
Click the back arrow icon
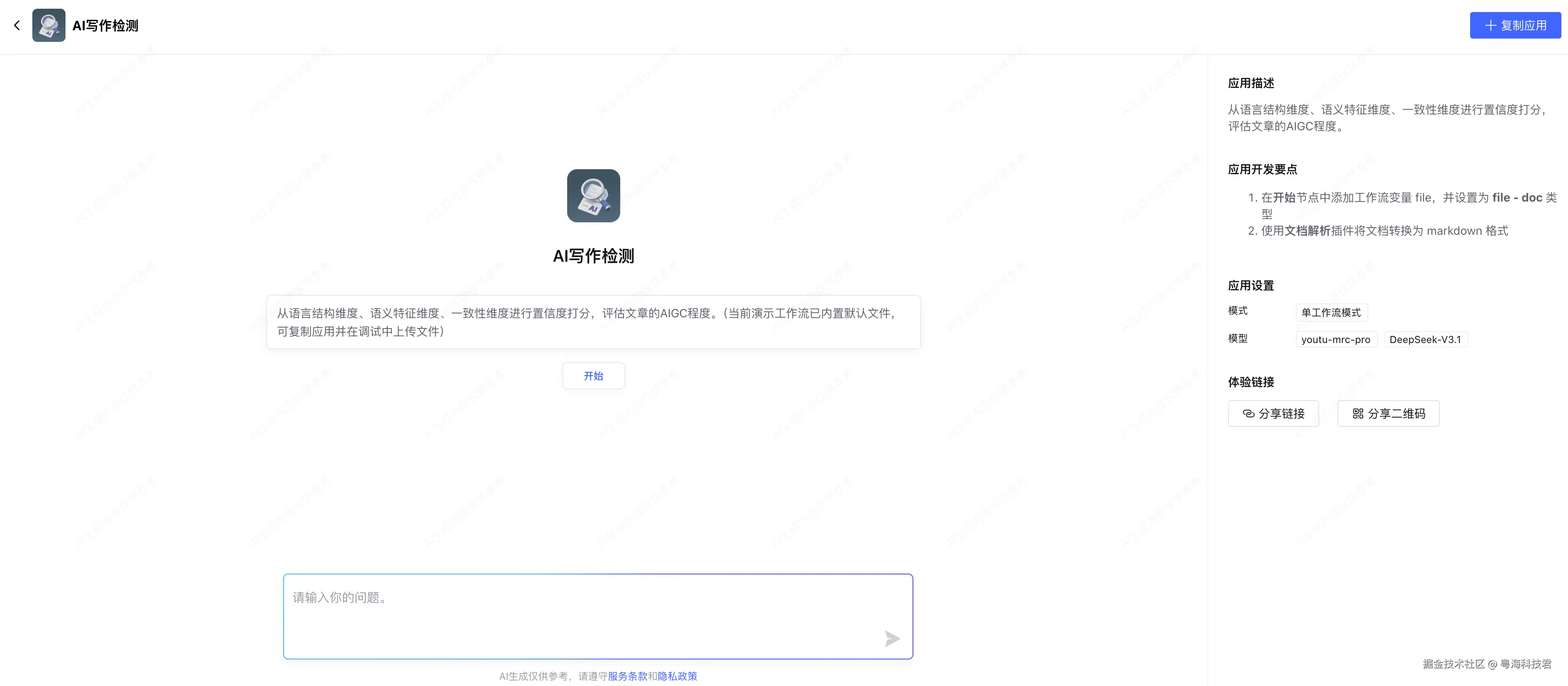(x=17, y=26)
